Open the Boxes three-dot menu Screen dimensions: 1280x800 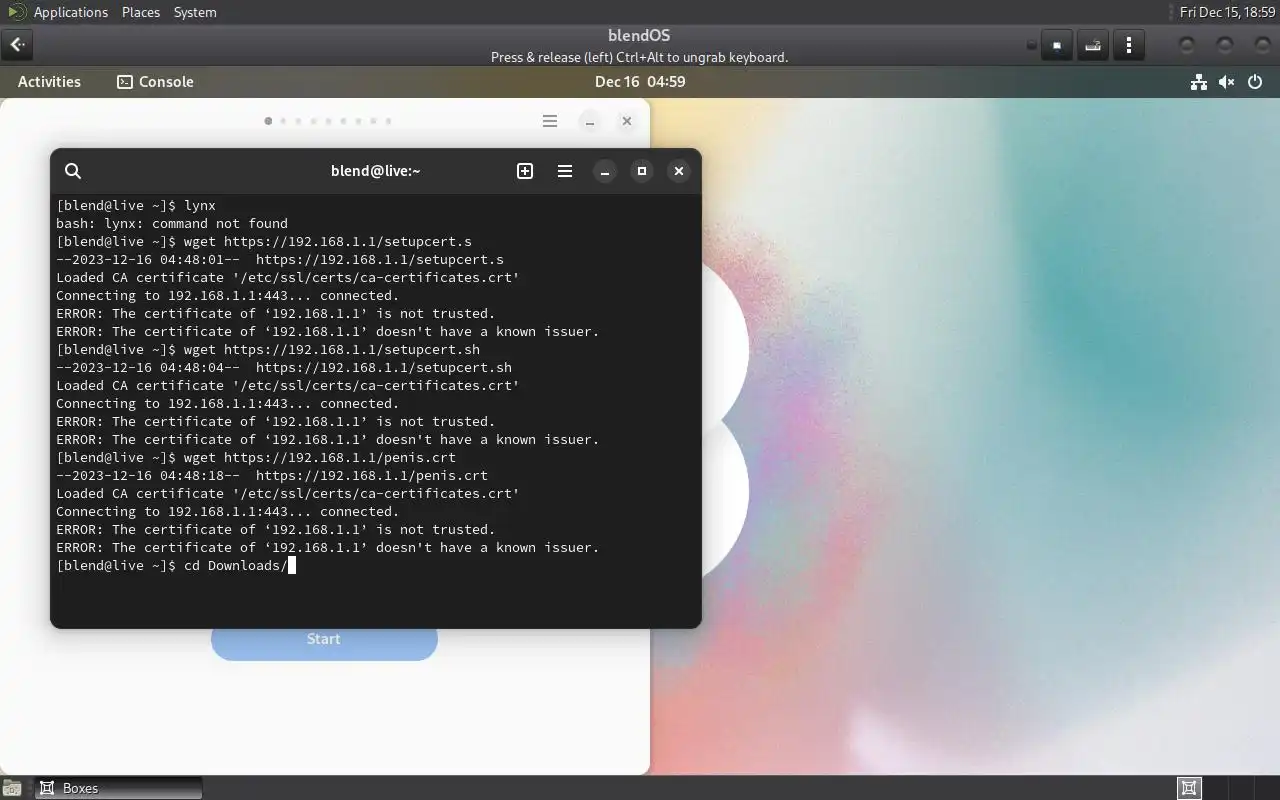pos(1129,45)
